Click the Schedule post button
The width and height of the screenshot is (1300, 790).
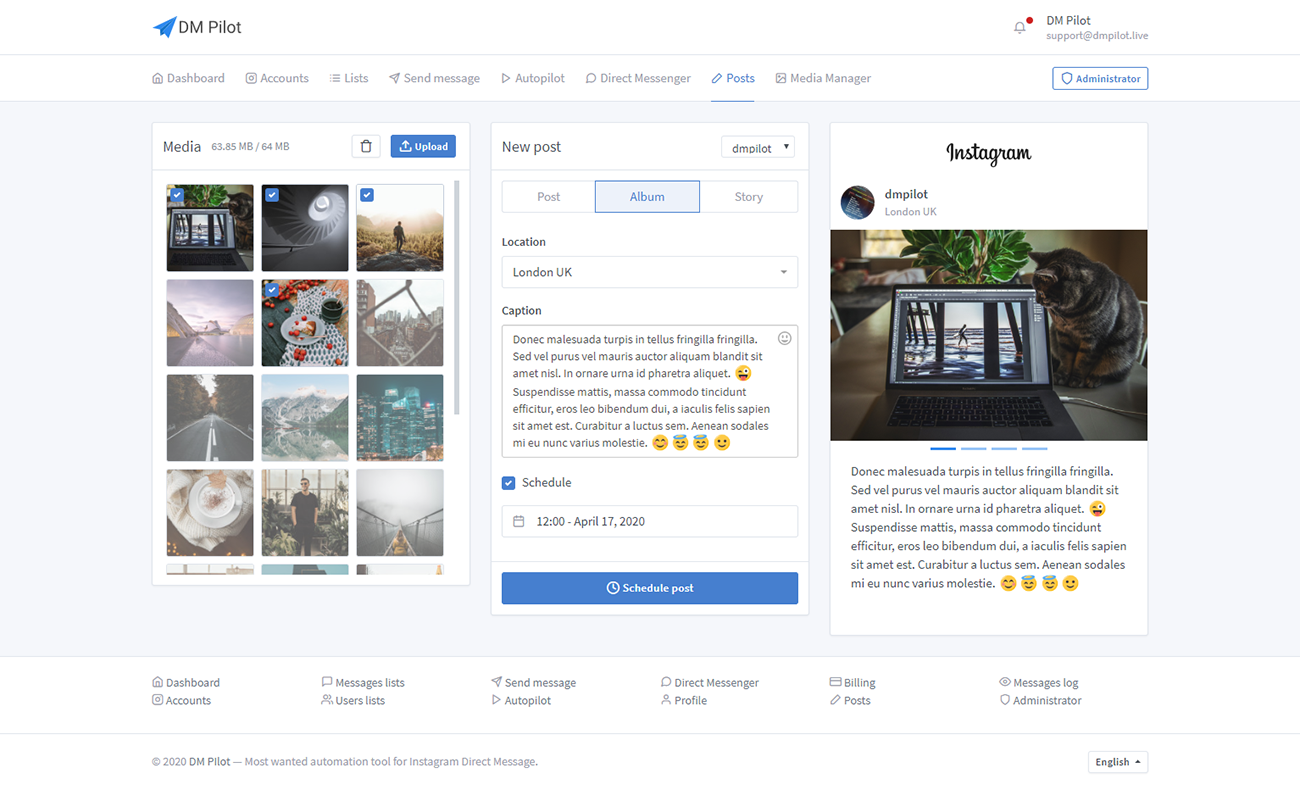[650, 588]
